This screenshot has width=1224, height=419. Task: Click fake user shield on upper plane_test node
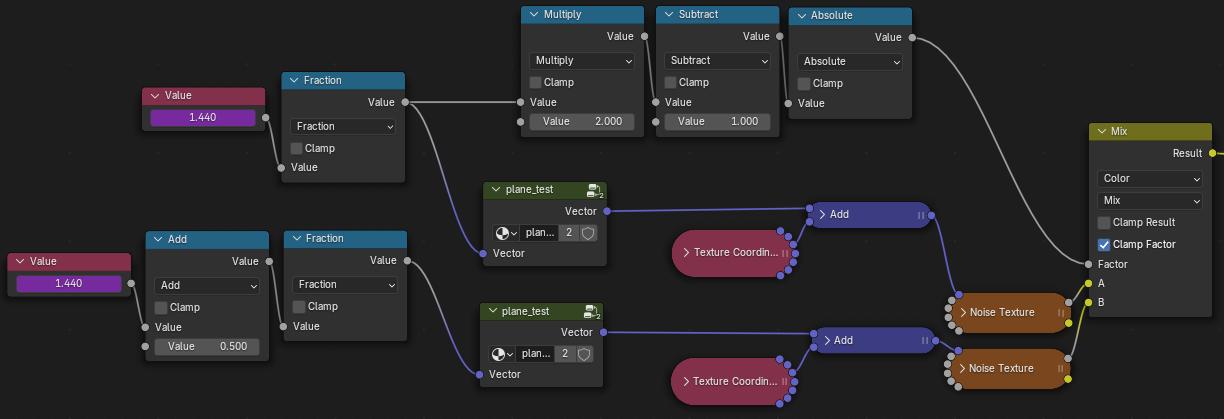(588, 232)
